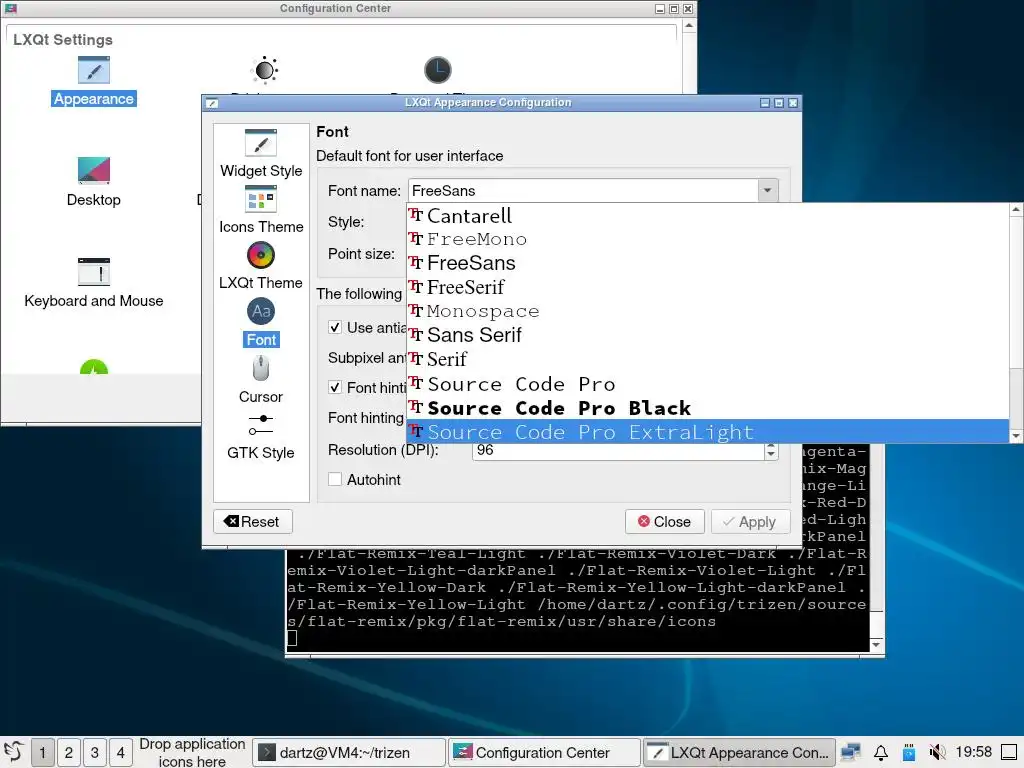Click the green icon in Configuration Center

click(x=93, y=367)
